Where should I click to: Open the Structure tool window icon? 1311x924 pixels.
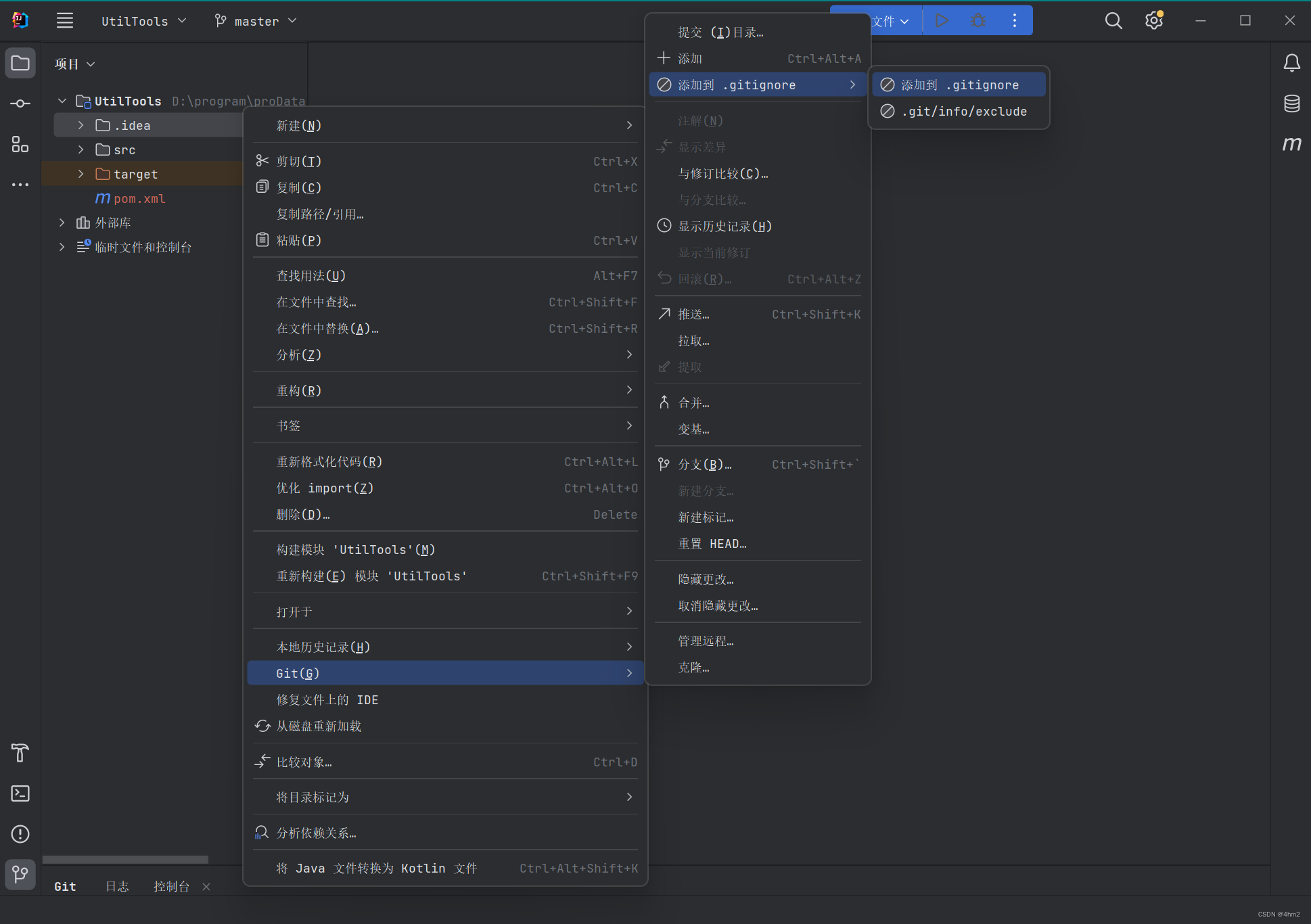click(x=20, y=144)
